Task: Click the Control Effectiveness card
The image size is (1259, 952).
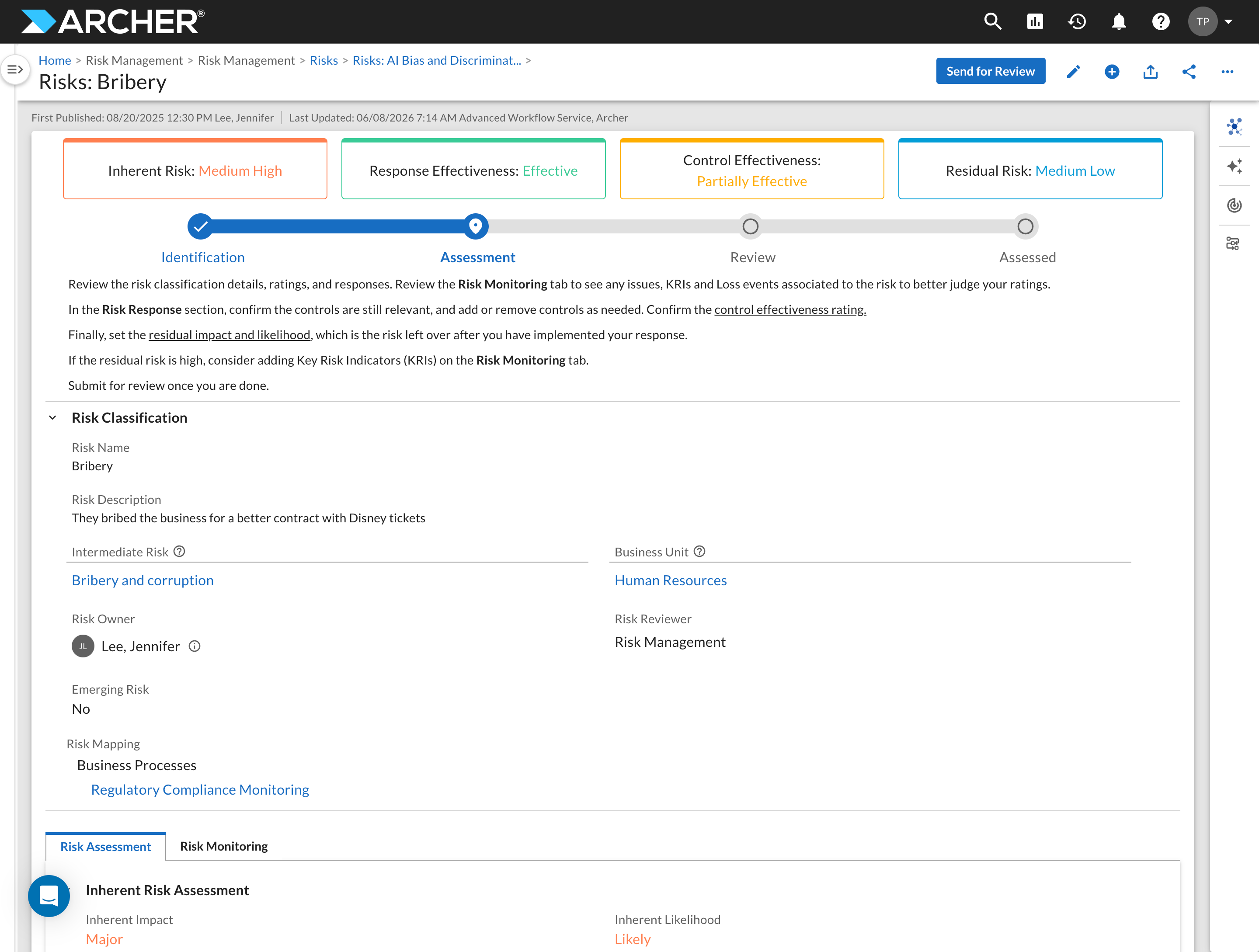Action: click(752, 169)
